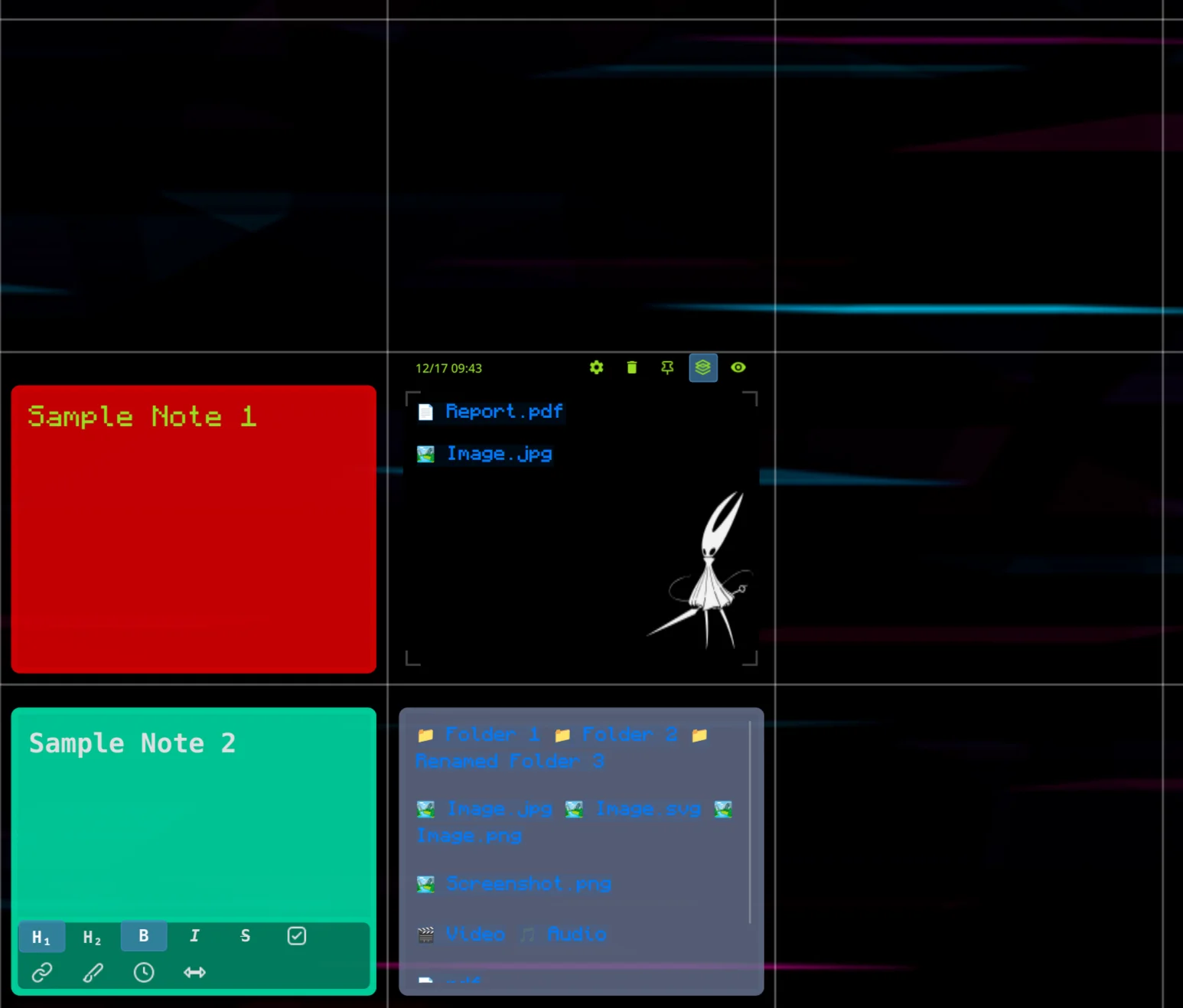Image resolution: width=1183 pixels, height=1008 pixels.
Task: Toggle off the active layers mode
Action: 702,368
